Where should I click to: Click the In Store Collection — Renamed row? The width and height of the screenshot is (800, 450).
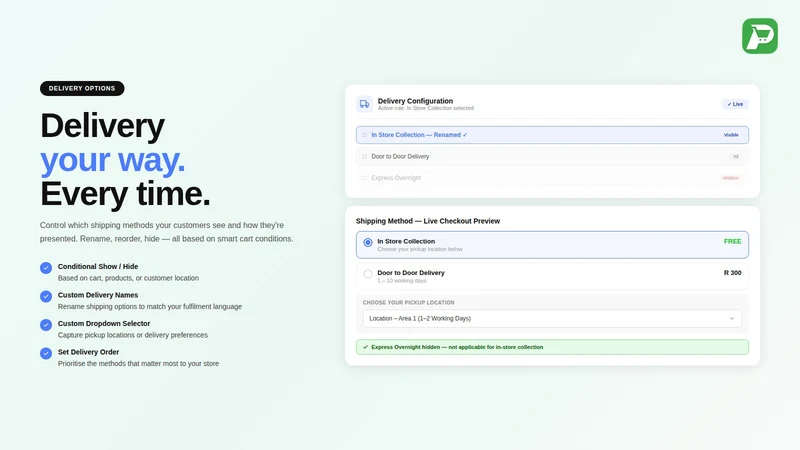(x=552, y=135)
